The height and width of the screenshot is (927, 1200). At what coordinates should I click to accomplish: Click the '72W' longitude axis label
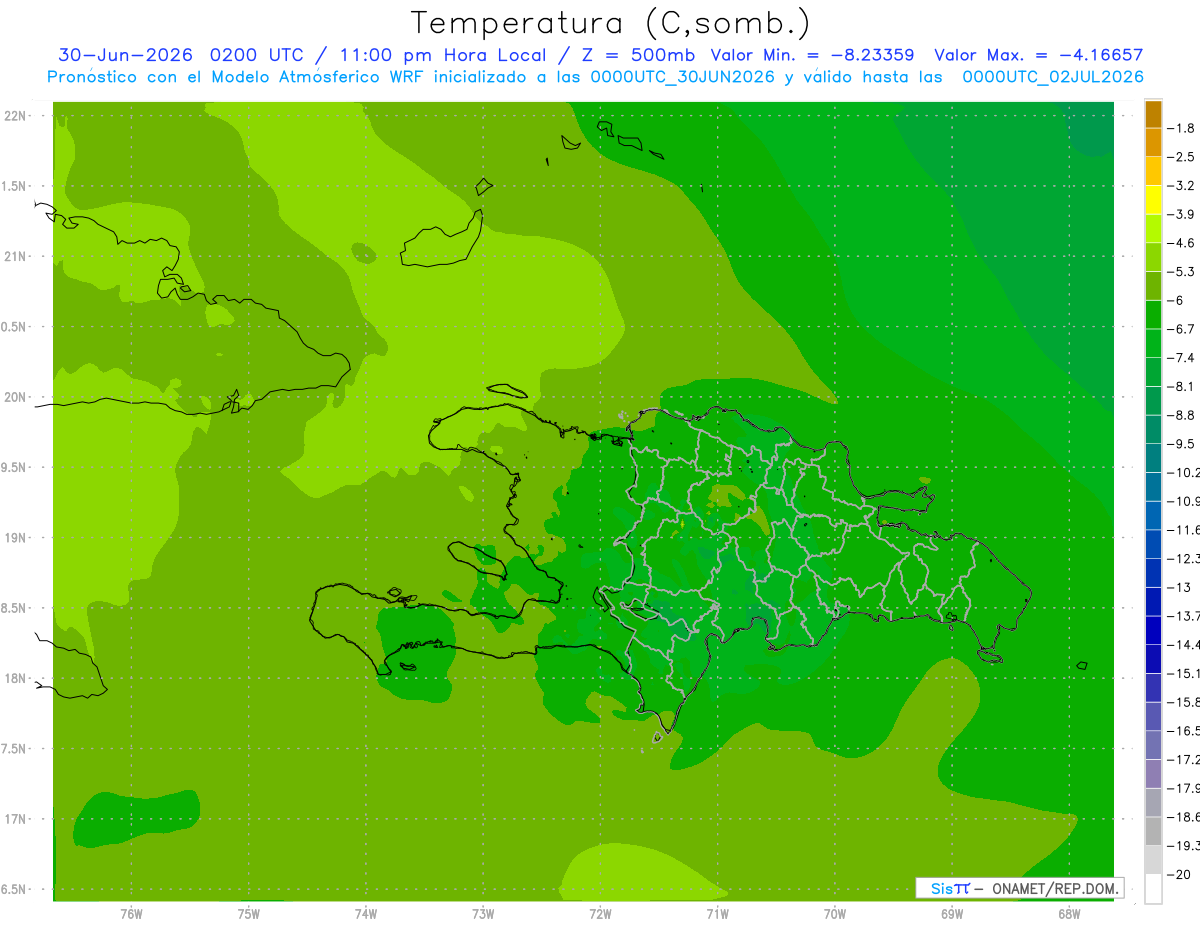[x=600, y=913]
